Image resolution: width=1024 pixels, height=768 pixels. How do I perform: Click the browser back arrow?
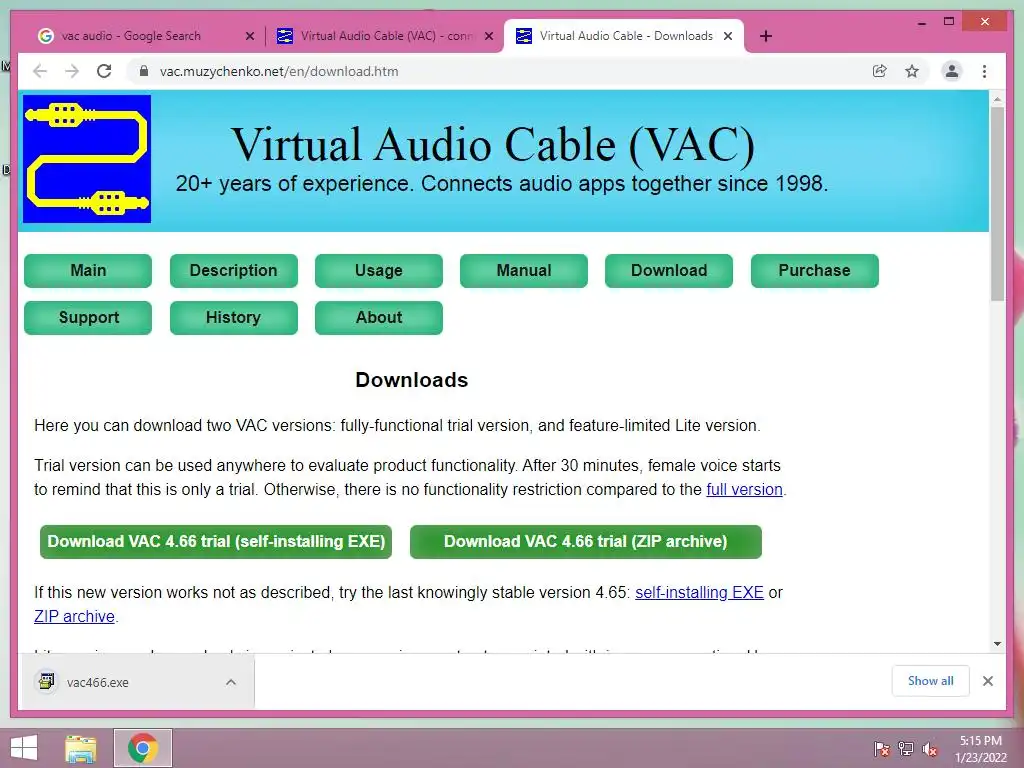coord(40,71)
